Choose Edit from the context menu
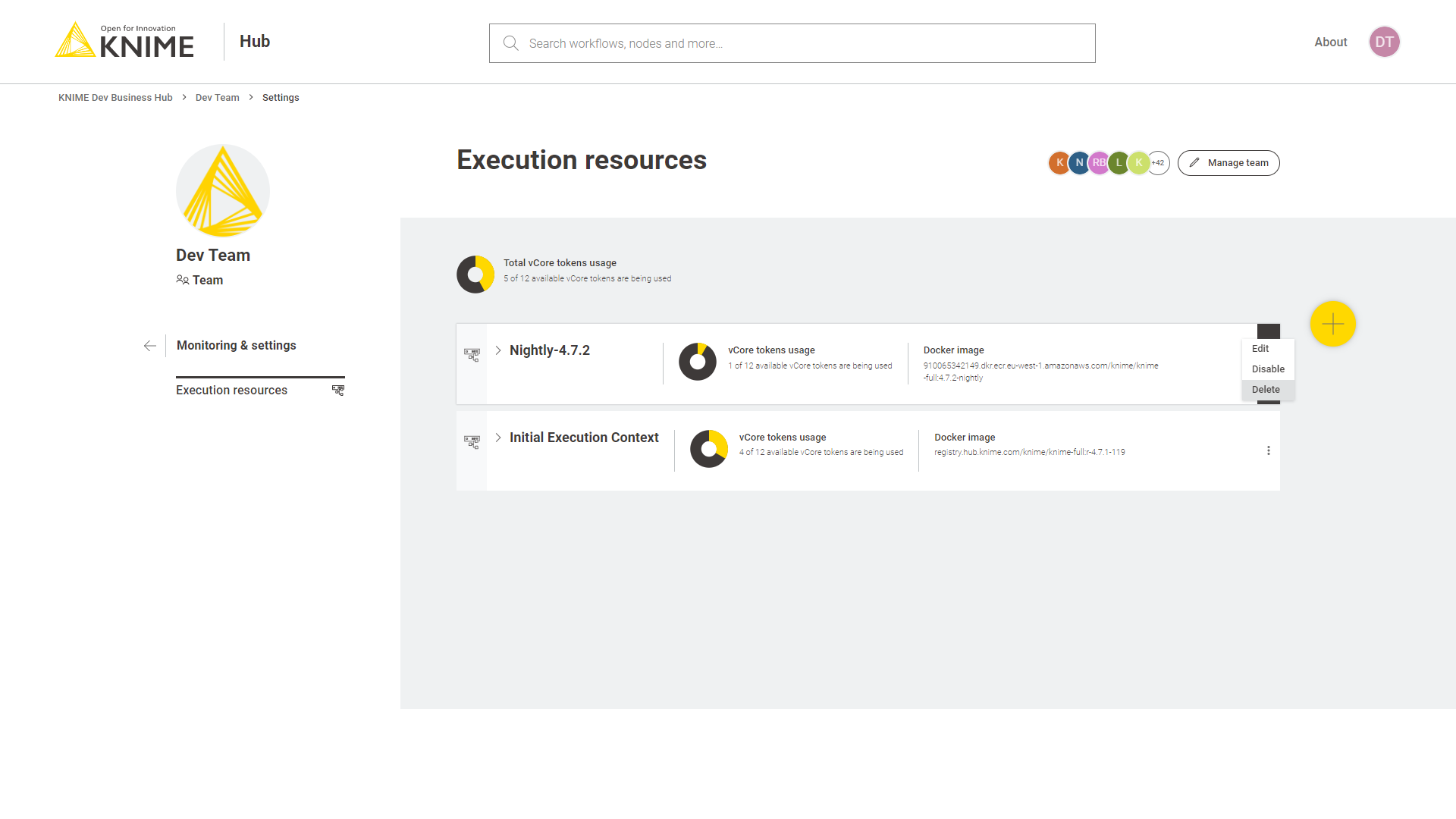 click(1268, 349)
